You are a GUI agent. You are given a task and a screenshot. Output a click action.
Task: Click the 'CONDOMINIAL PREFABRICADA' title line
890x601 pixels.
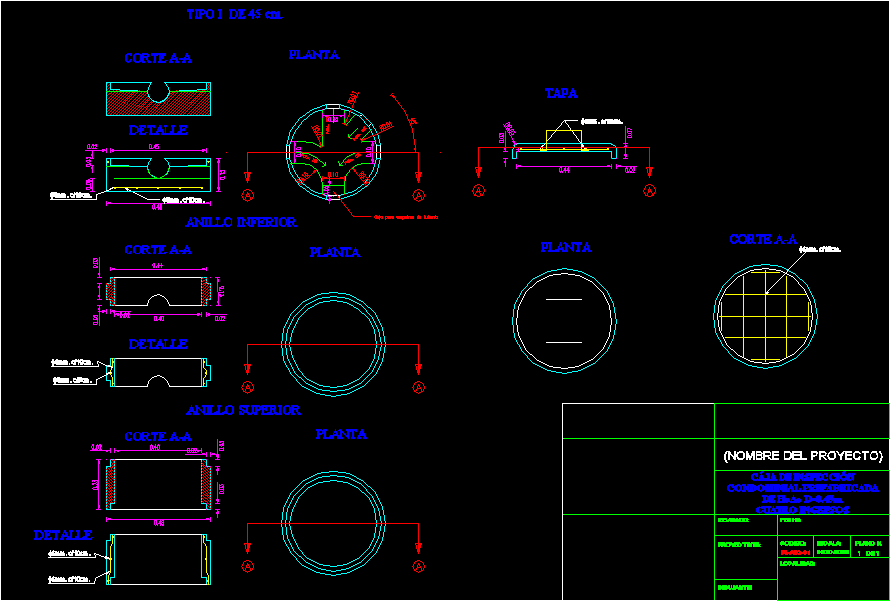coord(802,488)
